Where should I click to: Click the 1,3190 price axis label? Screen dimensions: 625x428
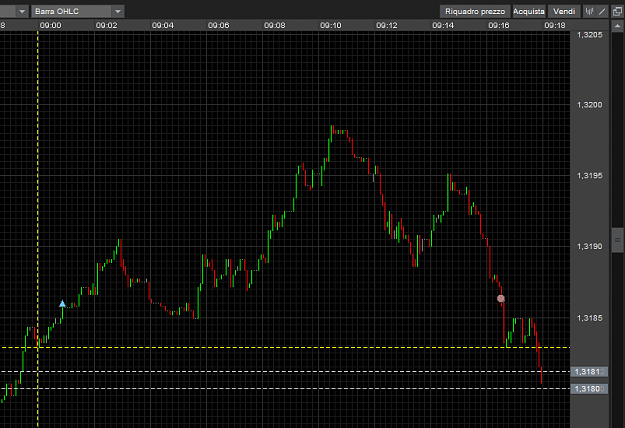590,246
